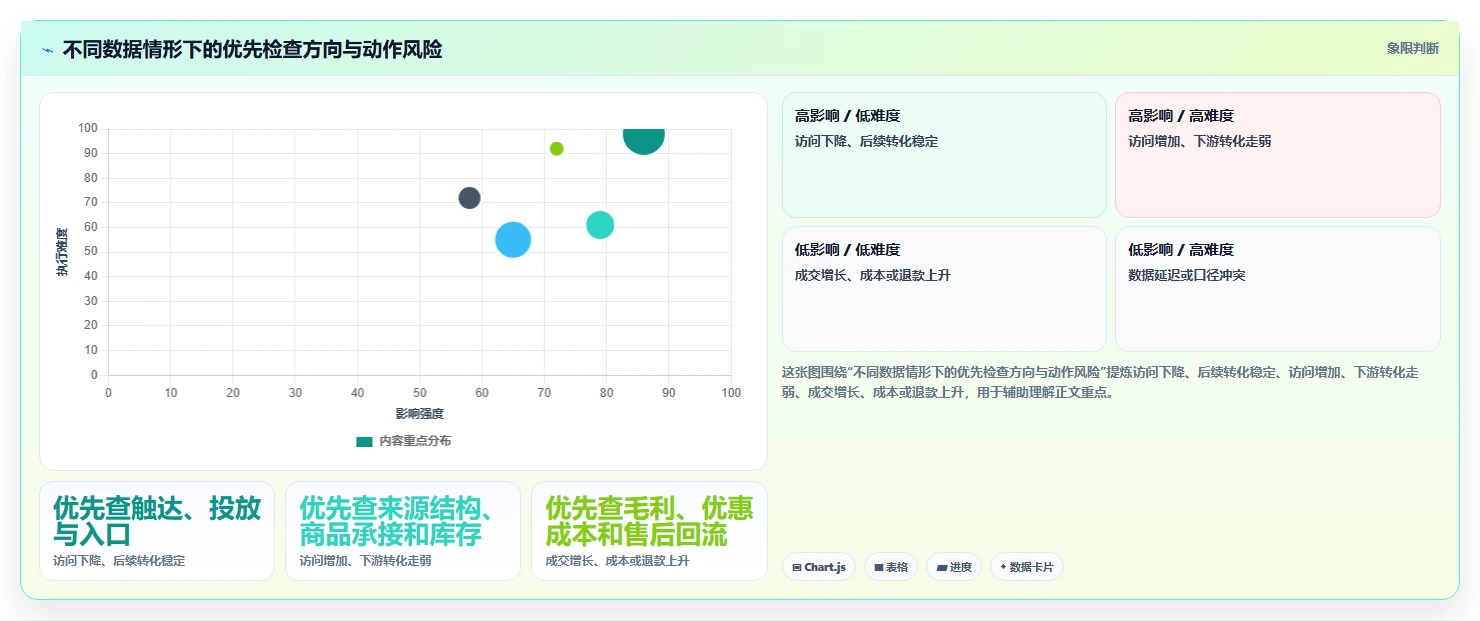Select the small green bubble in the chart

(557, 149)
